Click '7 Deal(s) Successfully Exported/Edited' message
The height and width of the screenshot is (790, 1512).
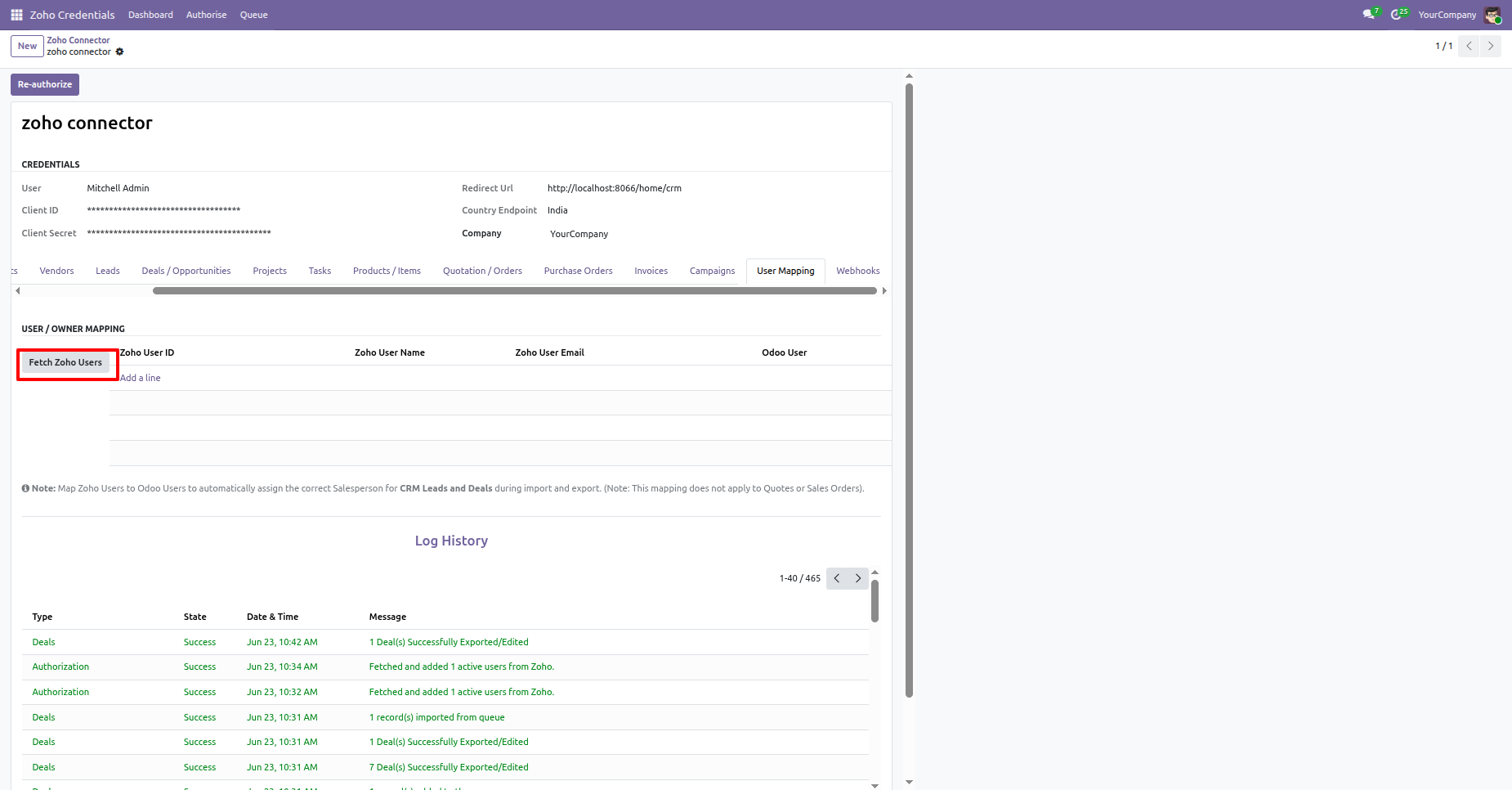coord(449,767)
